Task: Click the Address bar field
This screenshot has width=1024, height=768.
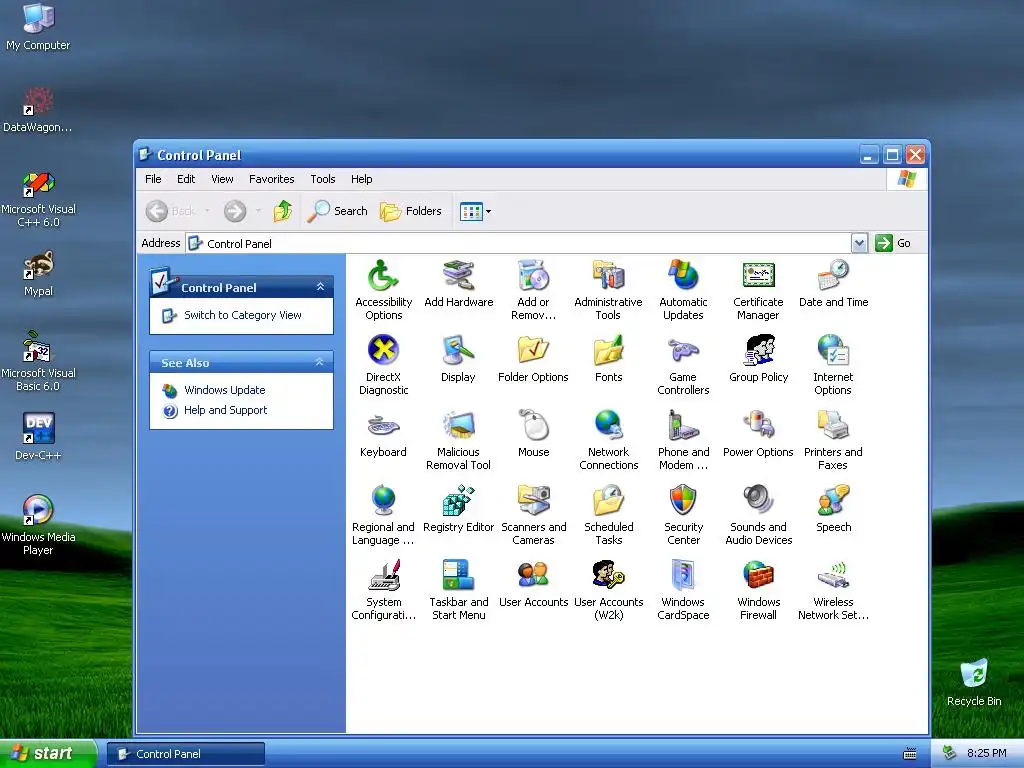Action: click(x=519, y=243)
